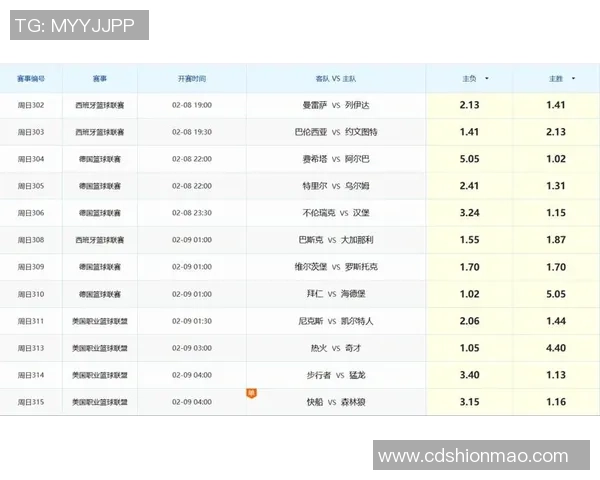This screenshot has width=600, height=480.
Task: Click the 热火 vs 奇才 matchup
Action: tap(336, 348)
